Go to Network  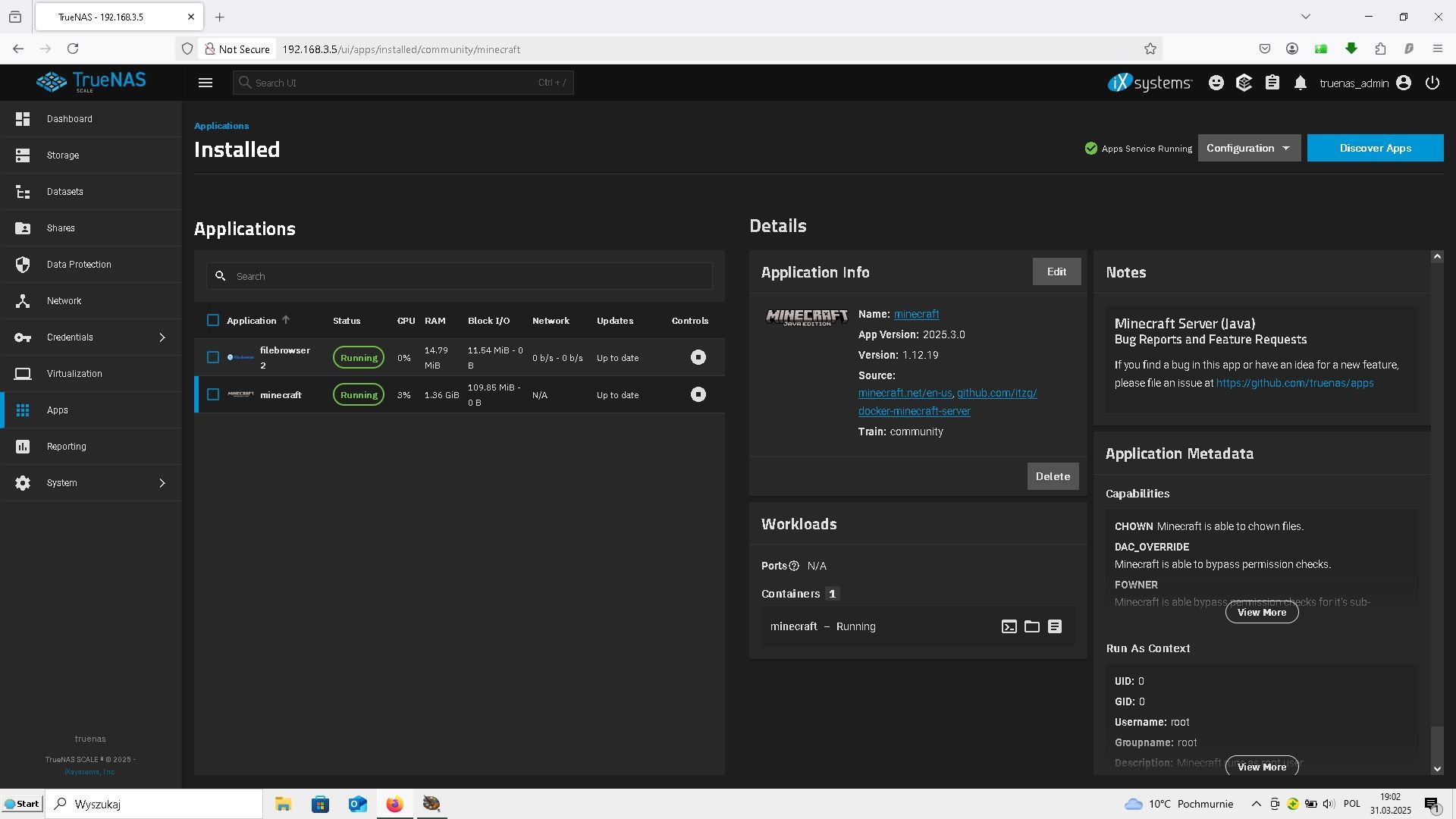point(91,301)
